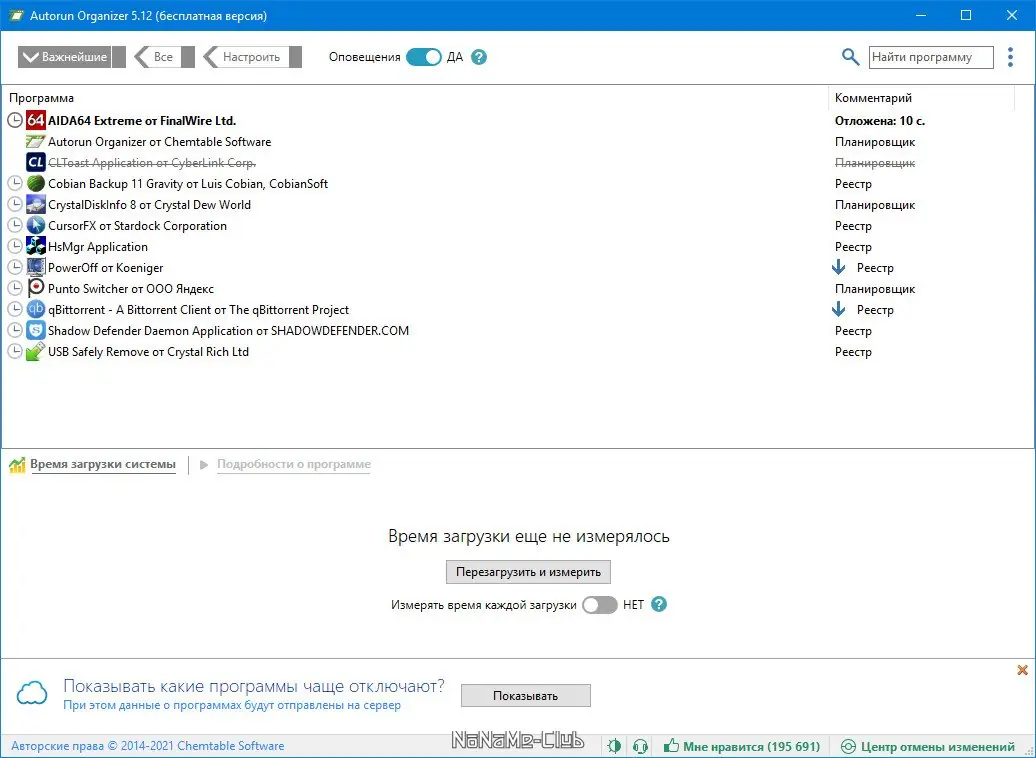The height and width of the screenshot is (758, 1036).
Task: Switch to the Все filter view
Action: (x=165, y=57)
